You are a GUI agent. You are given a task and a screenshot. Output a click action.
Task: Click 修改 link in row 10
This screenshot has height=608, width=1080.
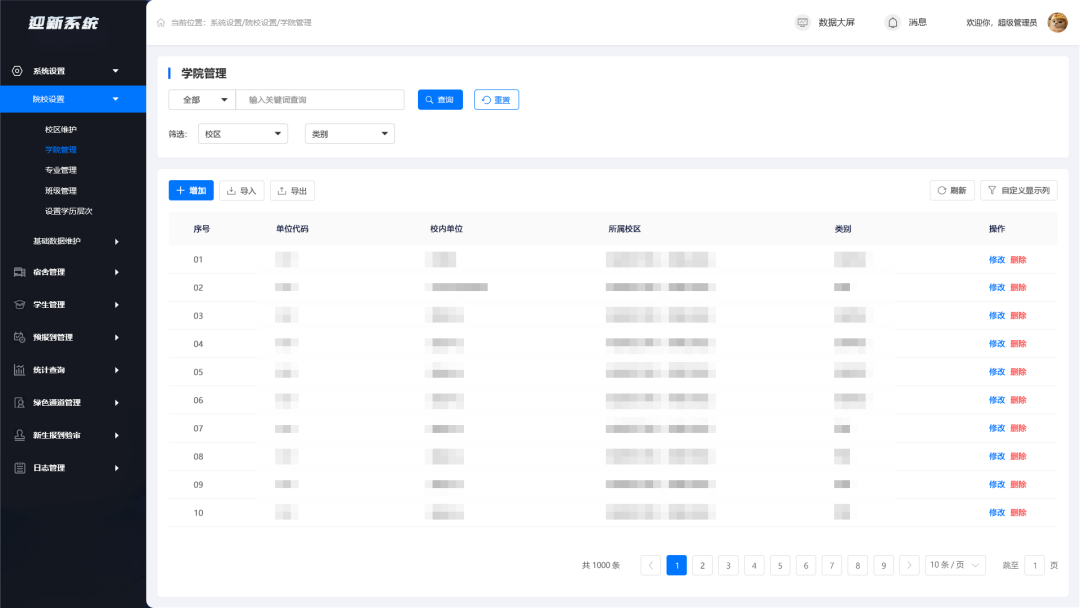point(997,512)
